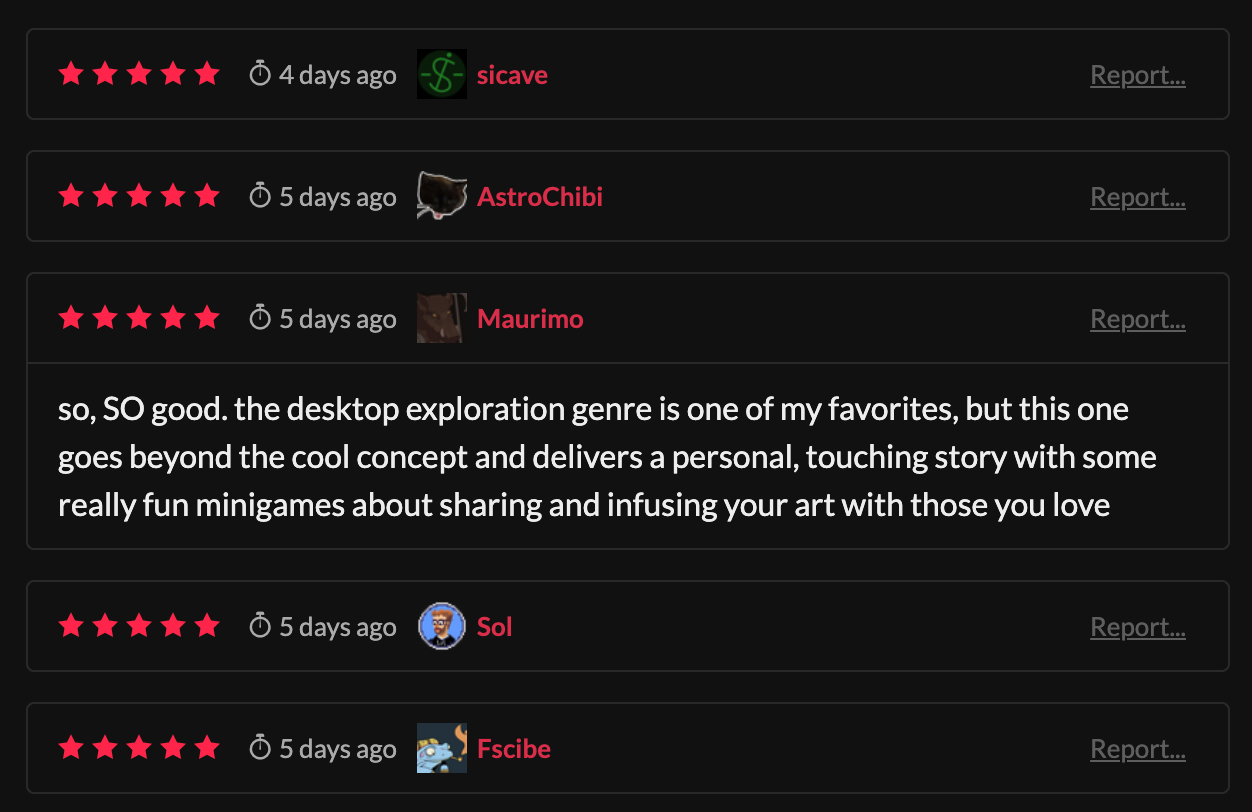Open Fscibe's username link
Screen dimensions: 1252x812
(x=514, y=749)
